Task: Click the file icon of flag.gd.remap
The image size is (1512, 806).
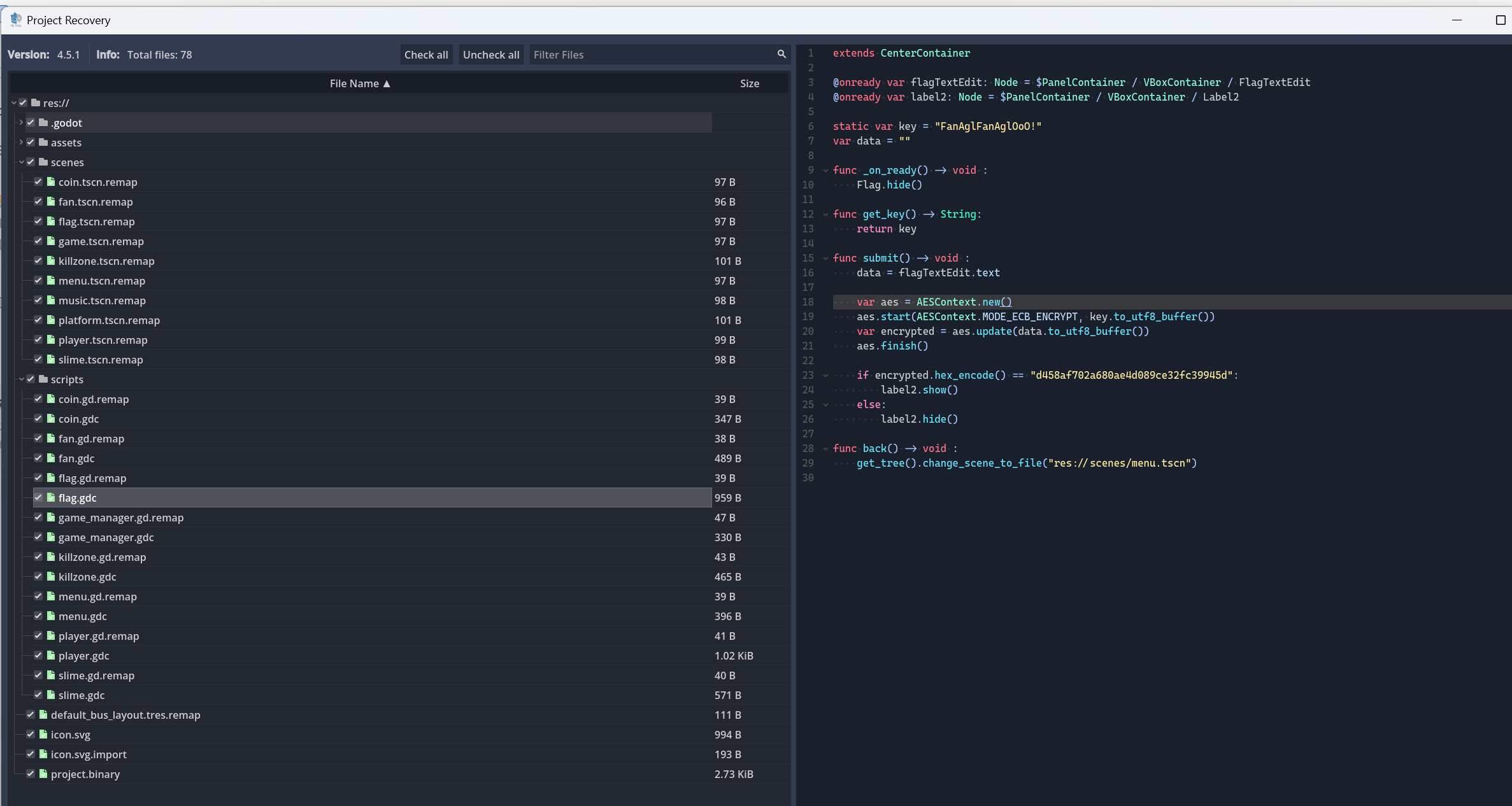Action: pyautogui.click(x=51, y=477)
